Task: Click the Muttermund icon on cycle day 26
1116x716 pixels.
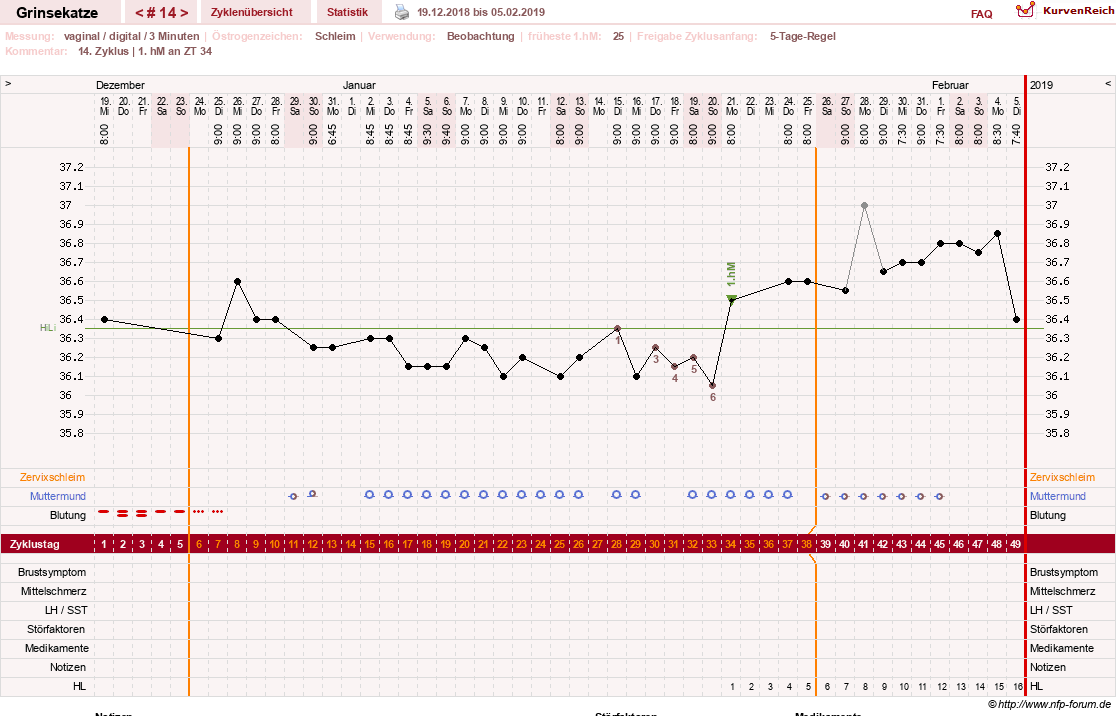Action: 579,495
